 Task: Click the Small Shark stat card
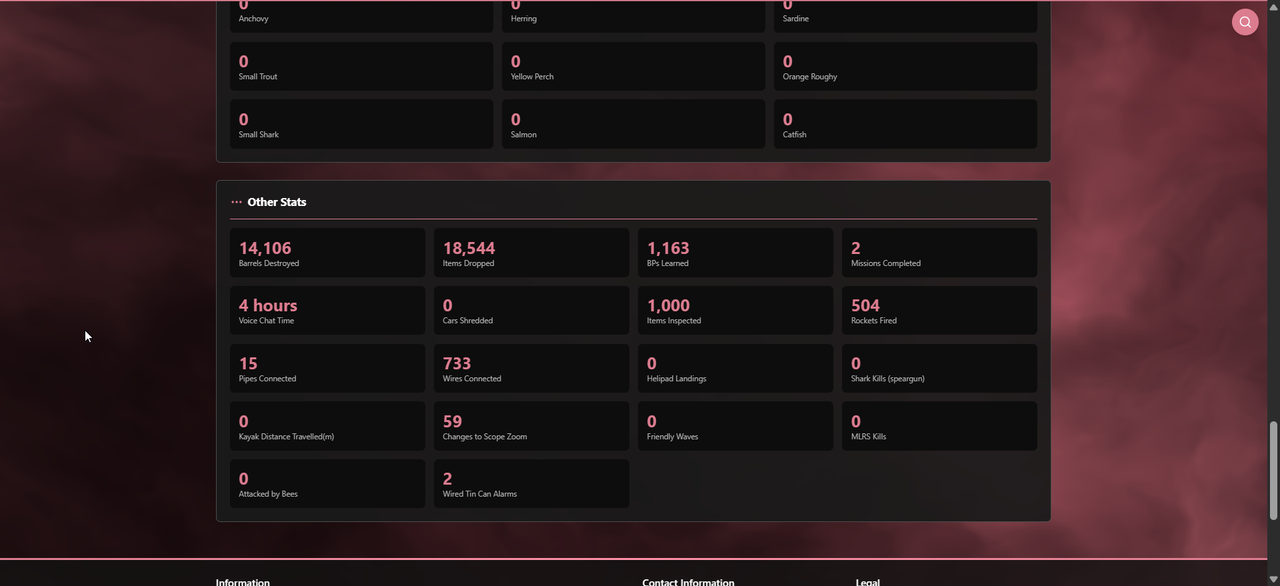(x=361, y=124)
